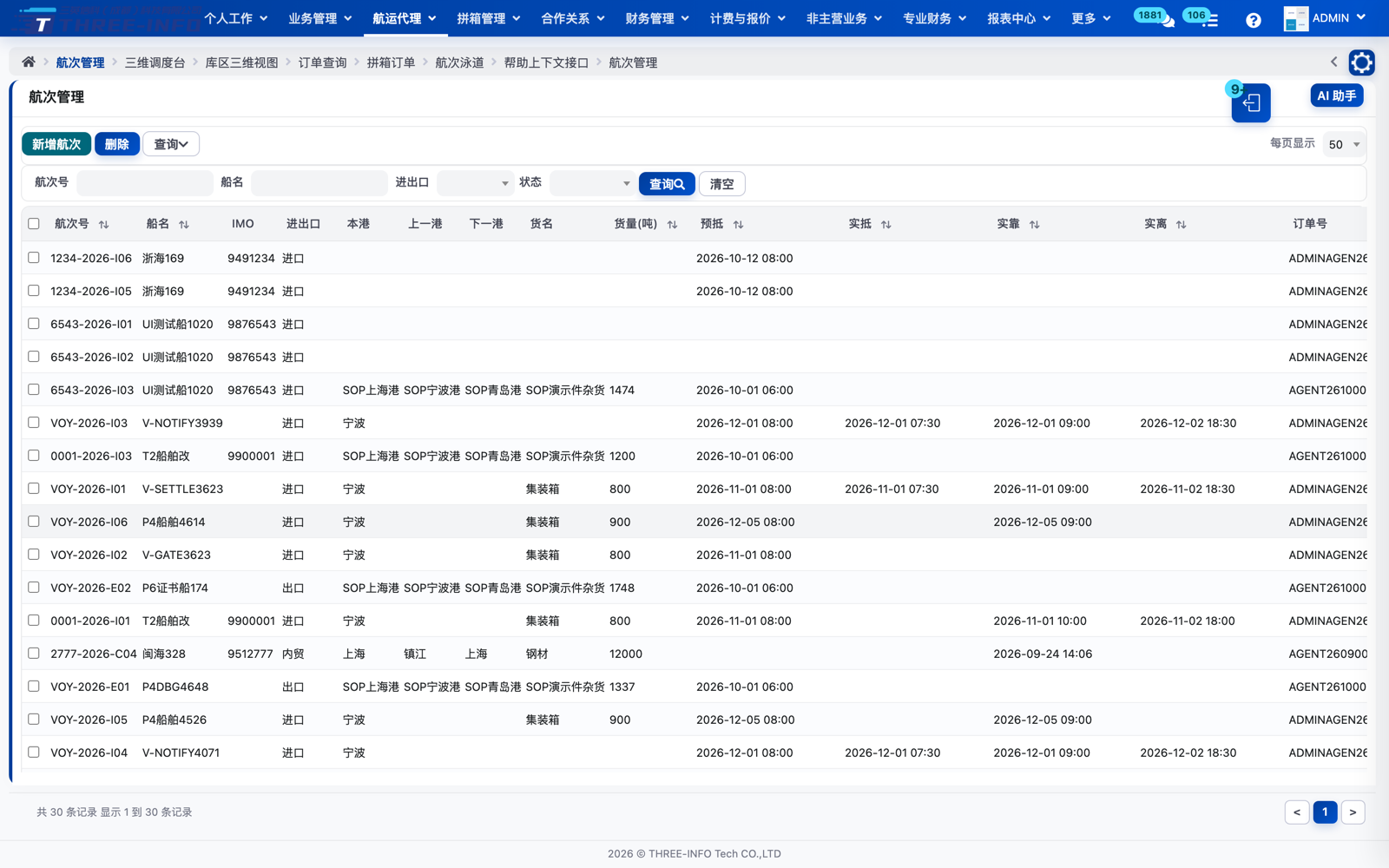Check the row VOY-2026-I01 checkbox
Viewport: 1389px width, 868px height.
pyautogui.click(x=34, y=489)
